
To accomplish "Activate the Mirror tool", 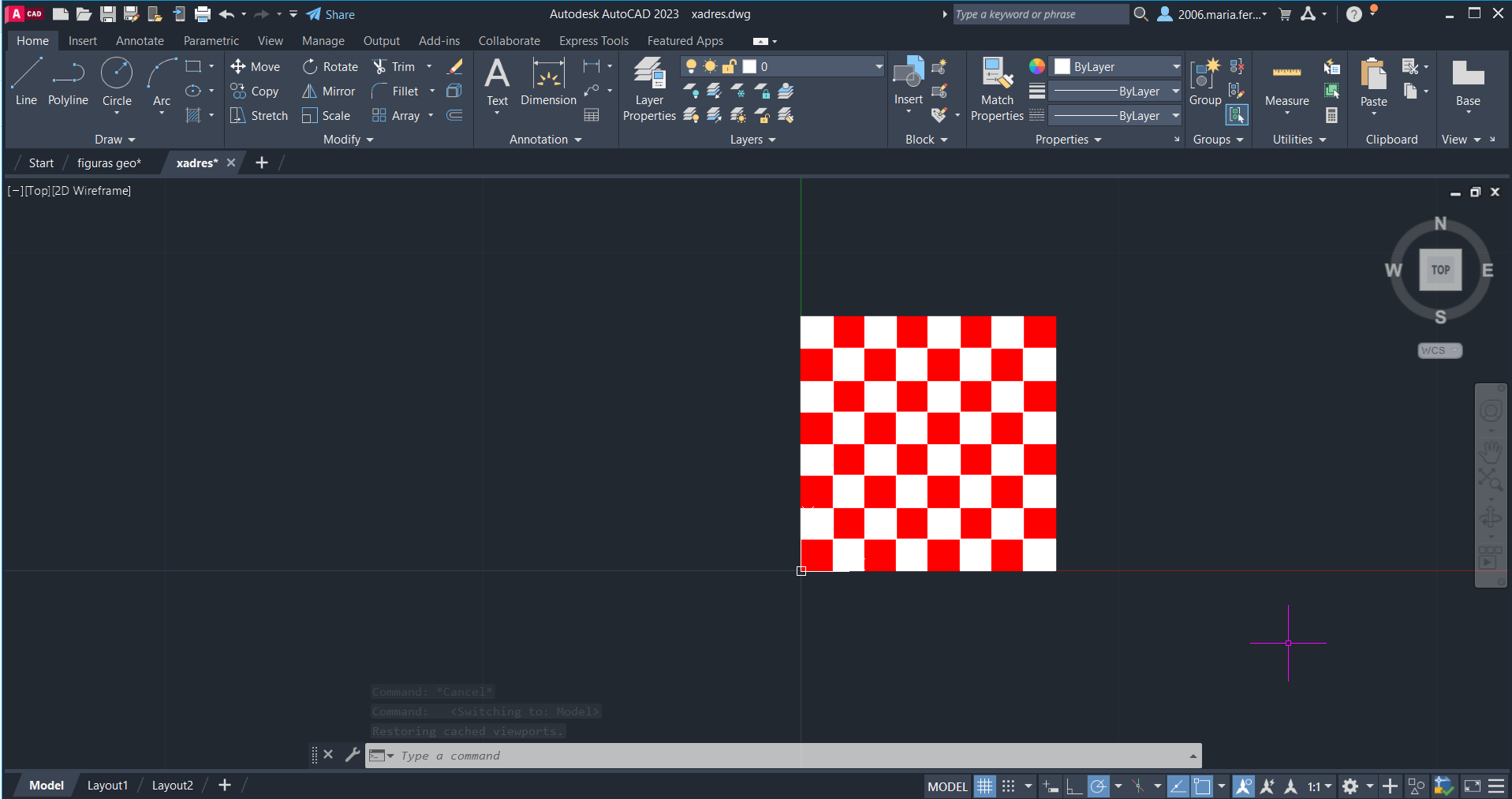I will (329, 91).
